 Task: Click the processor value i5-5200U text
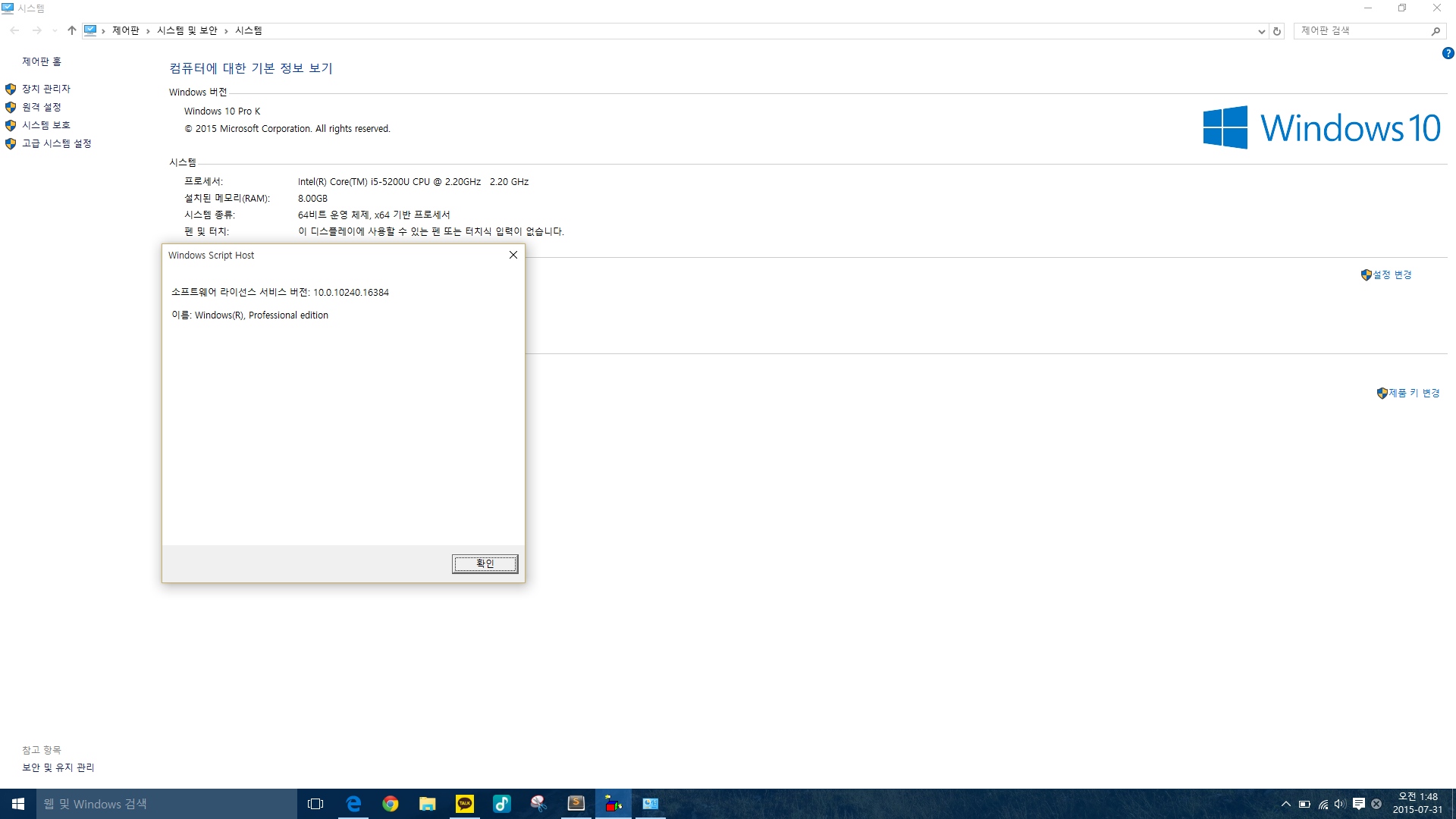click(413, 181)
